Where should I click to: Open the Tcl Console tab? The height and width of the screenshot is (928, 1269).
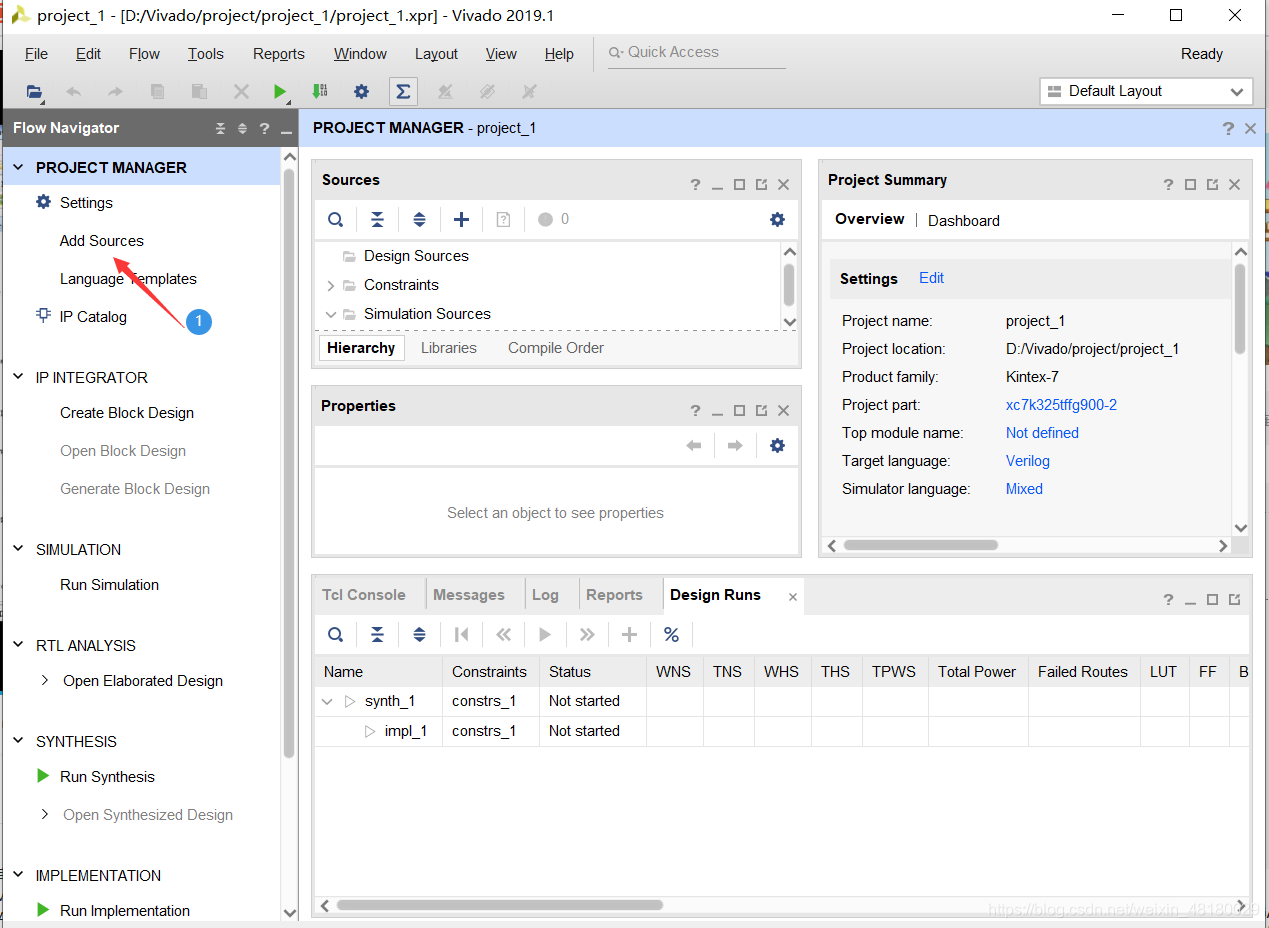point(364,595)
